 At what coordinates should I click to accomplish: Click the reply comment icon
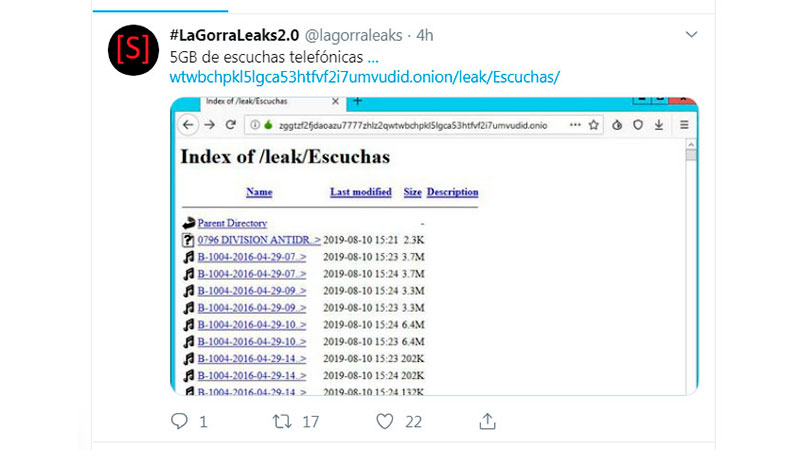pyautogui.click(x=179, y=421)
